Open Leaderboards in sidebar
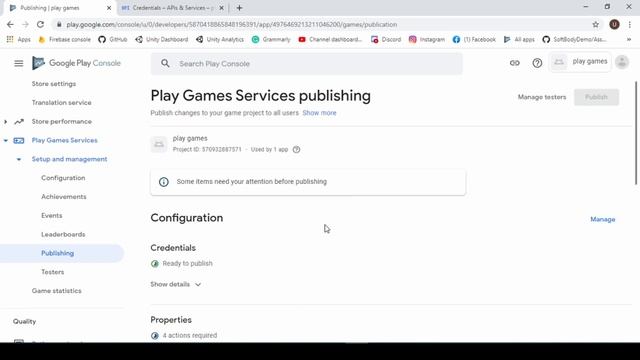640x360 pixels. (63, 234)
